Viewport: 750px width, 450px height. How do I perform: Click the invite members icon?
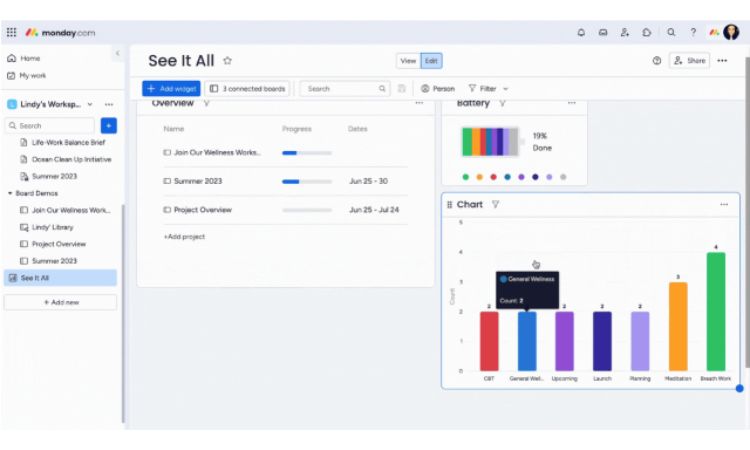tap(625, 32)
